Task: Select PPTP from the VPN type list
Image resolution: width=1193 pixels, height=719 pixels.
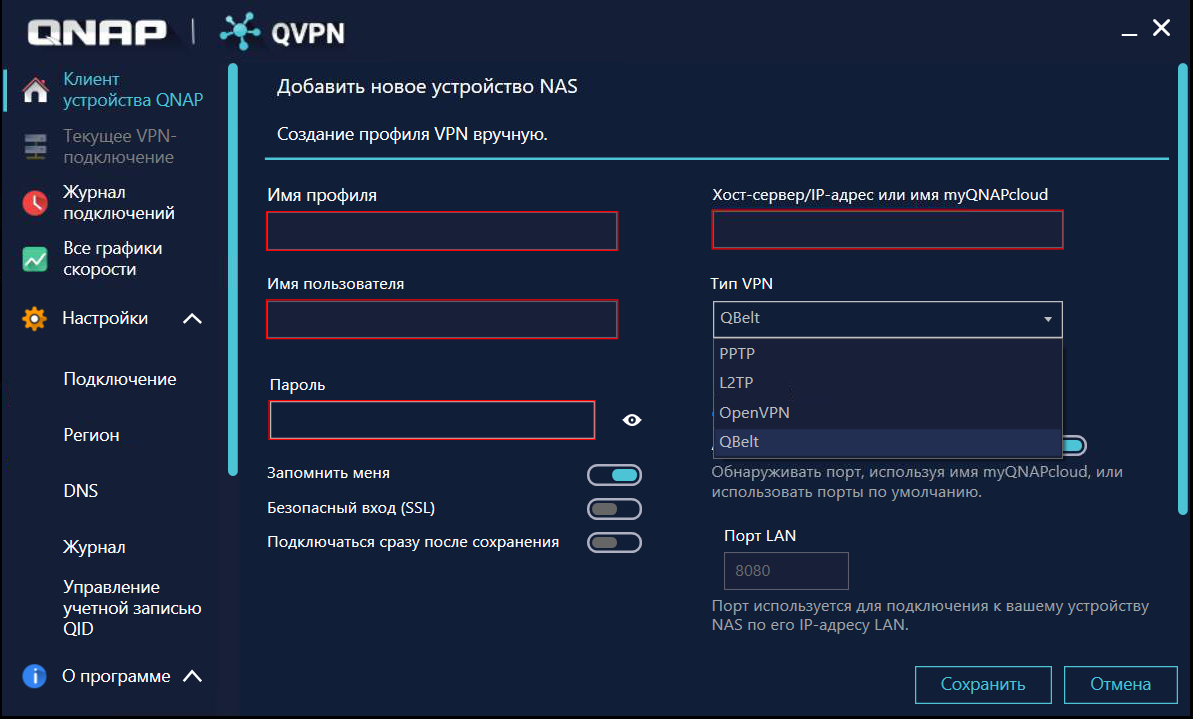Action: [887, 354]
